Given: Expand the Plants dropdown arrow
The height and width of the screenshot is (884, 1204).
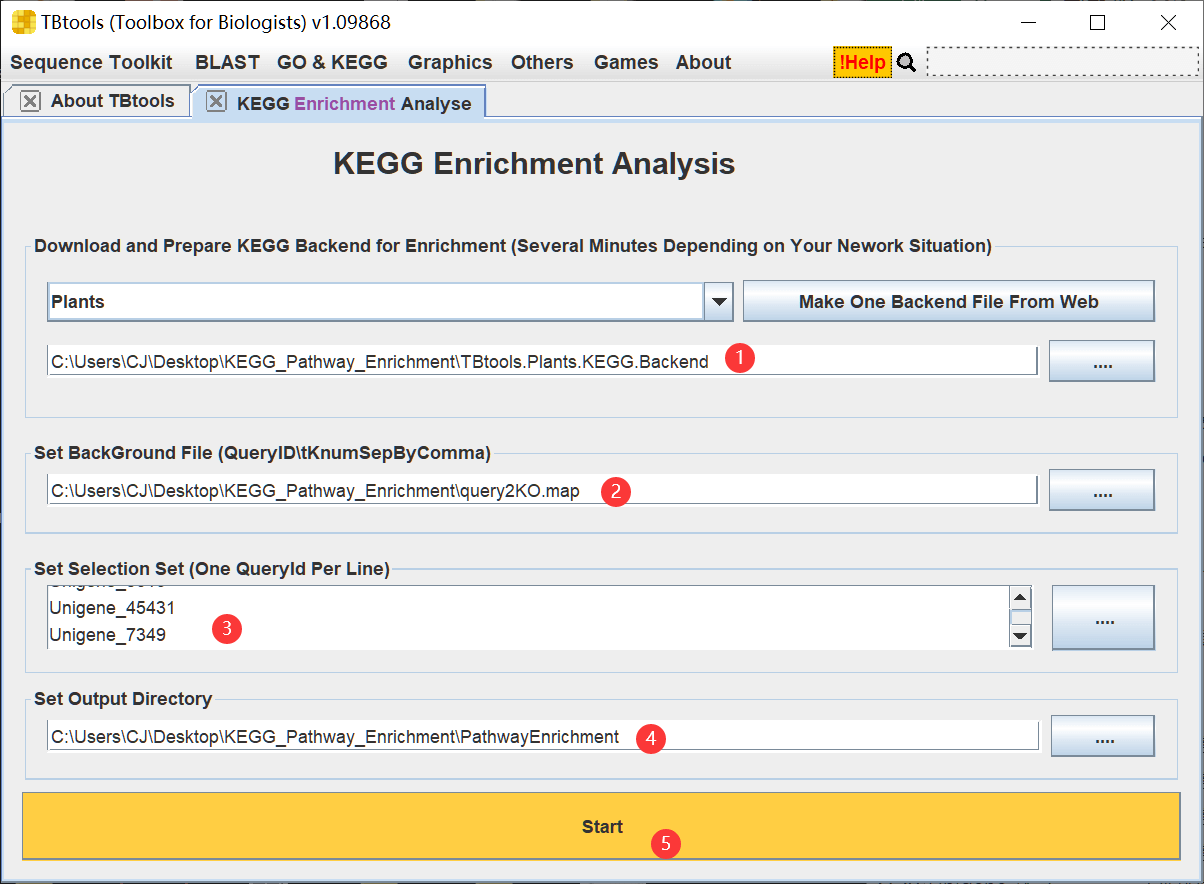Looking at the screenshot, I should pyautogui.click(x=719, y=301).
